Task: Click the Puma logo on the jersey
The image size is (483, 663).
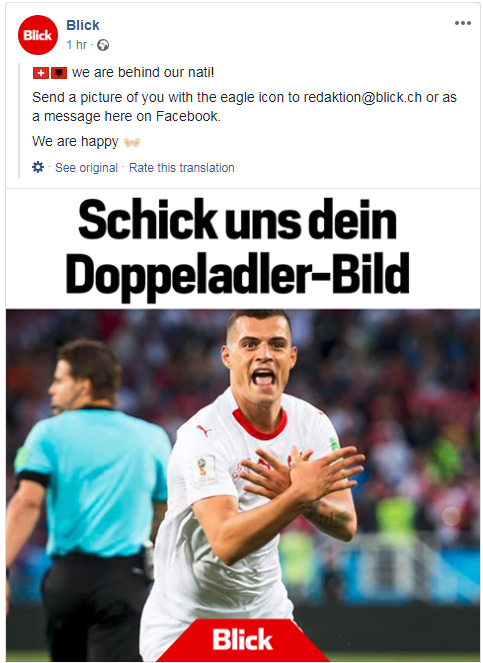Action: click(x=204, y=431)
